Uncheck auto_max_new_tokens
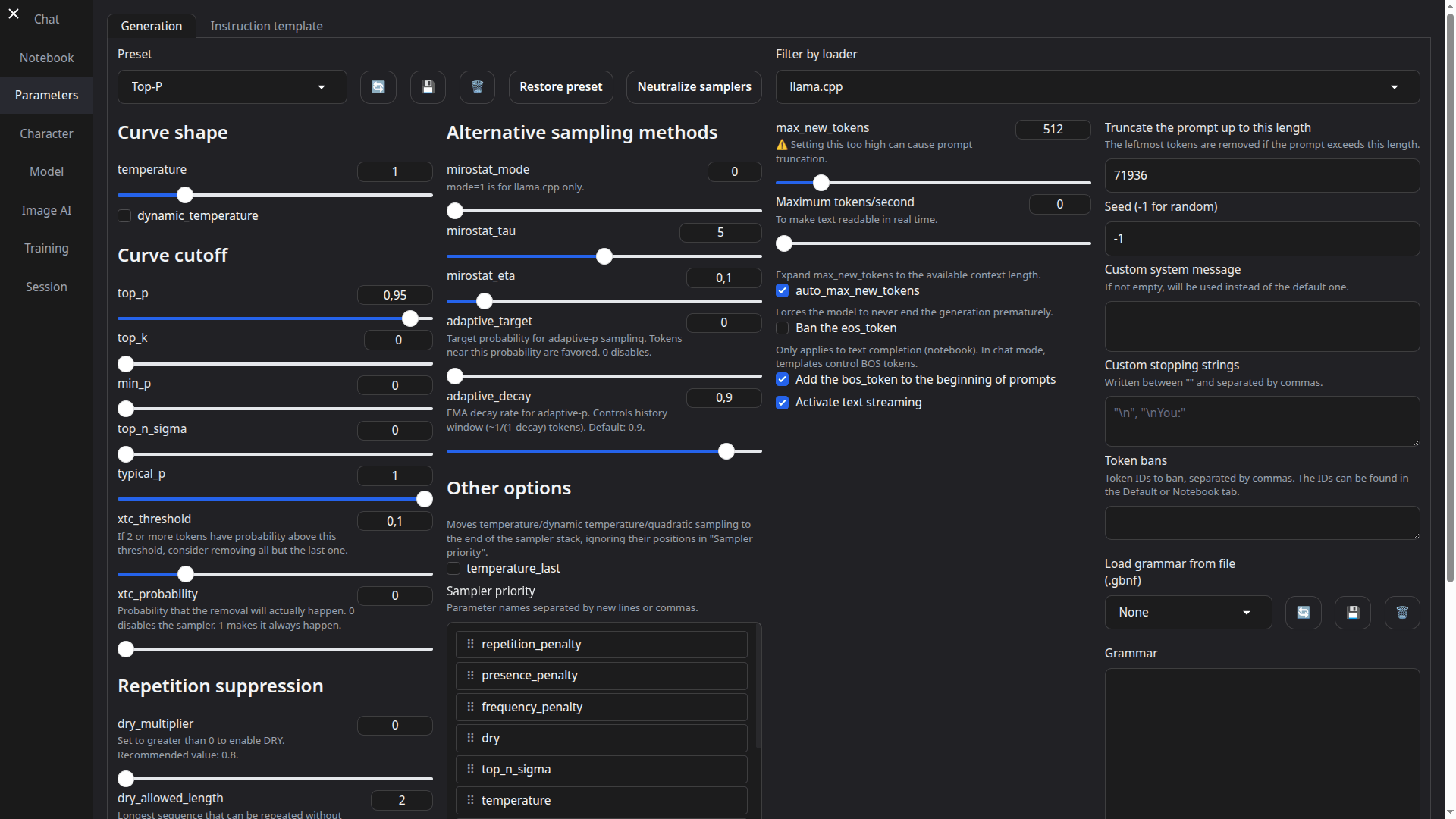The width and height of the screenshot is (1456, 819). [x=783, y=291]
